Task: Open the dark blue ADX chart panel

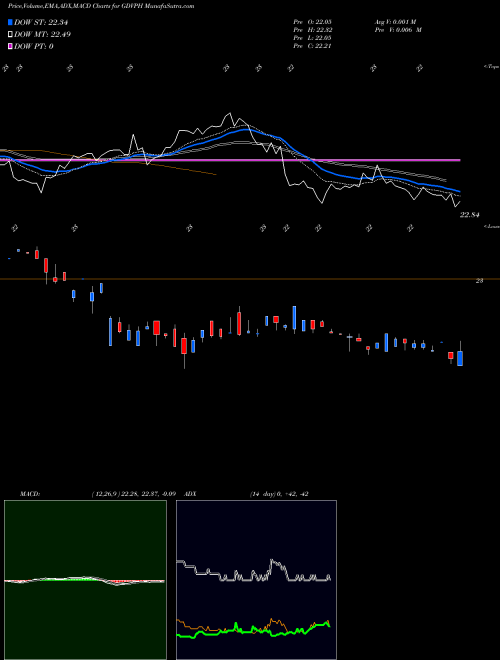Action: pos(256,580)
